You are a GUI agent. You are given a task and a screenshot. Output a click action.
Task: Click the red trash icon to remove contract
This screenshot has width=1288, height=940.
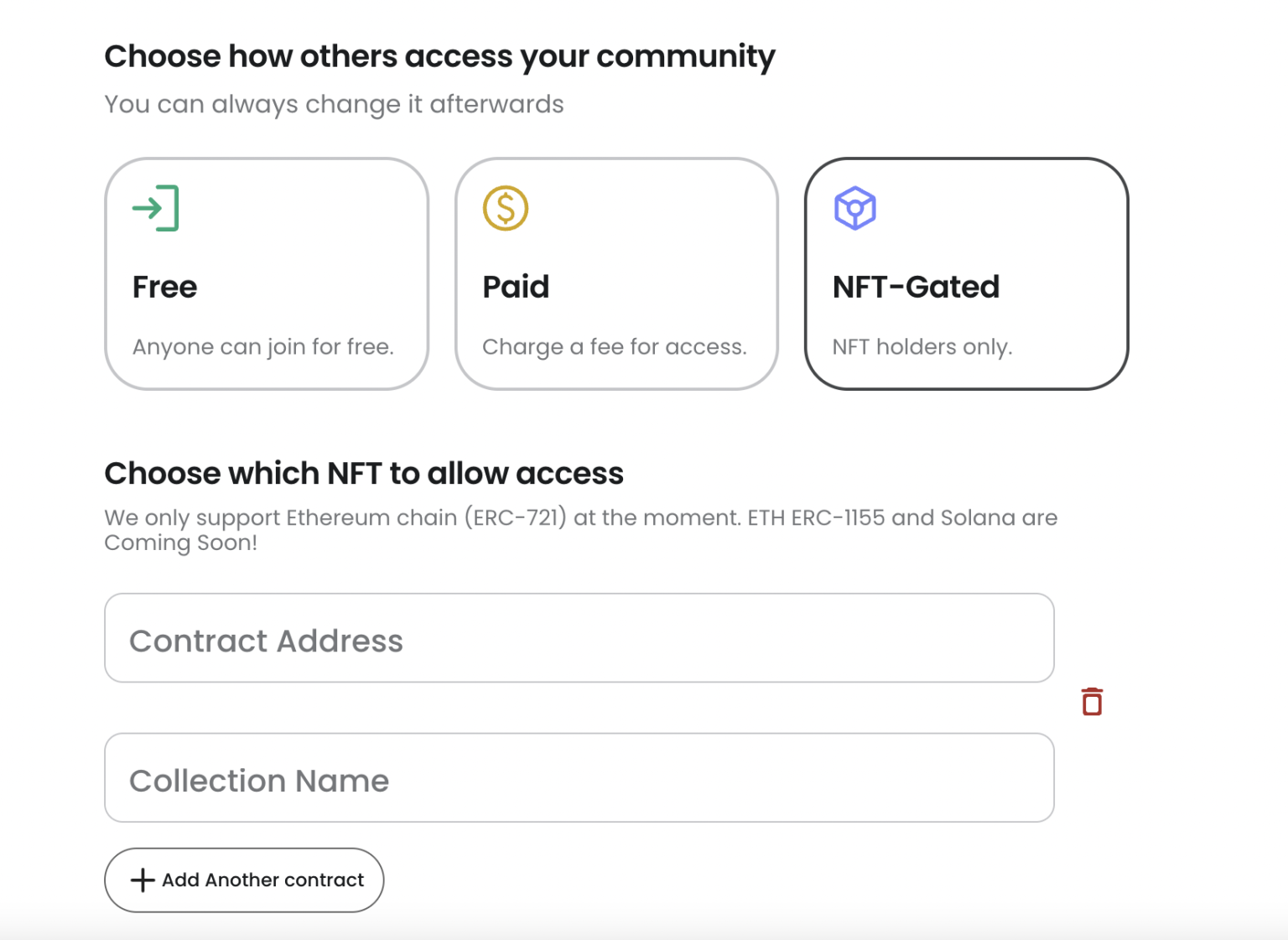(x=1092, y=701)
